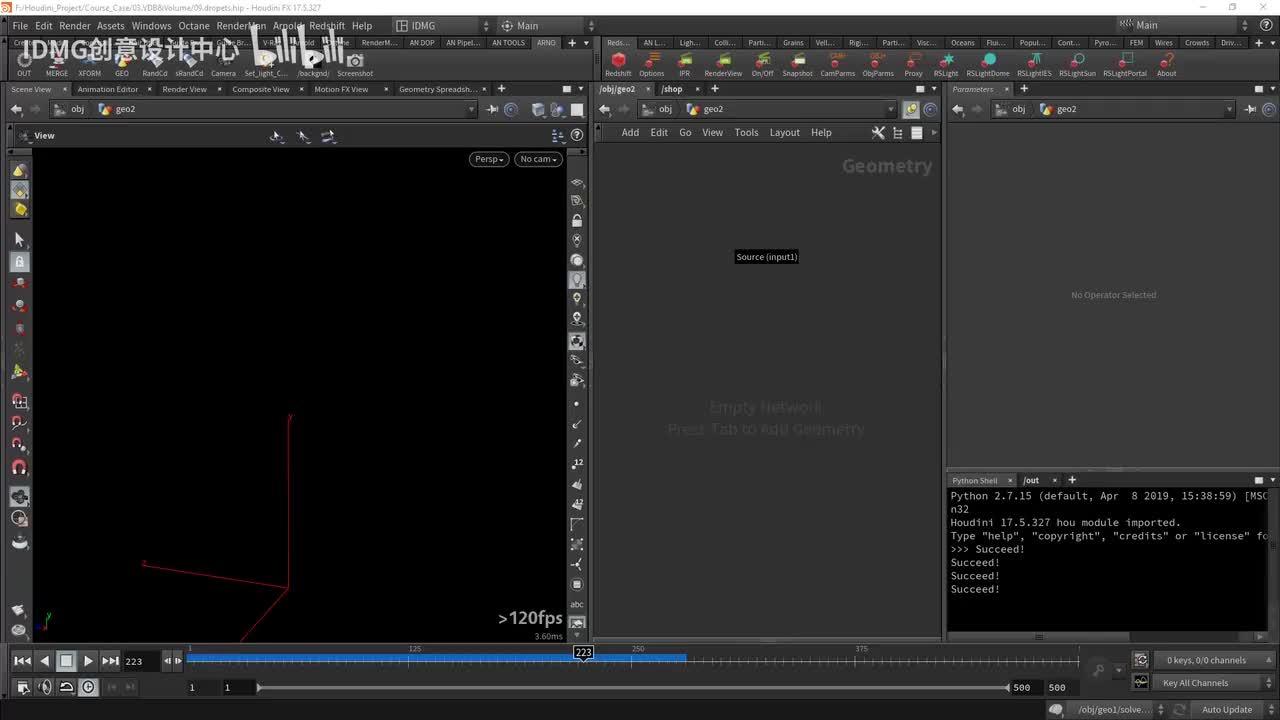Click the RSLightPortal shelf tool
The width and height of the screenshot is (1280, 720).
pos(1125,61)
